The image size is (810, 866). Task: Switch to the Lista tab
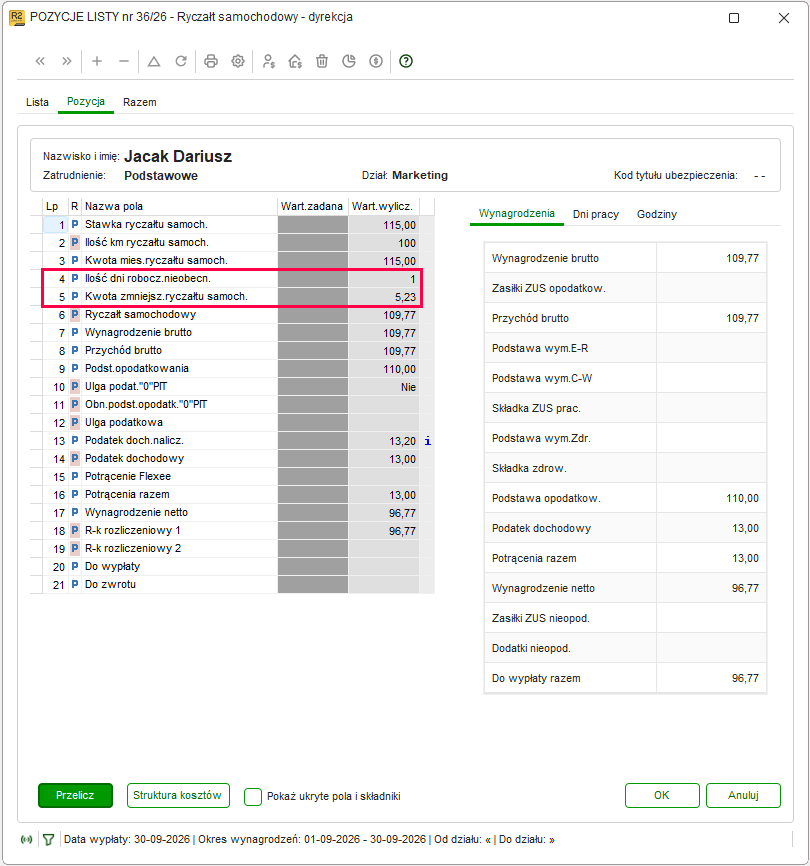click(38, 102)
